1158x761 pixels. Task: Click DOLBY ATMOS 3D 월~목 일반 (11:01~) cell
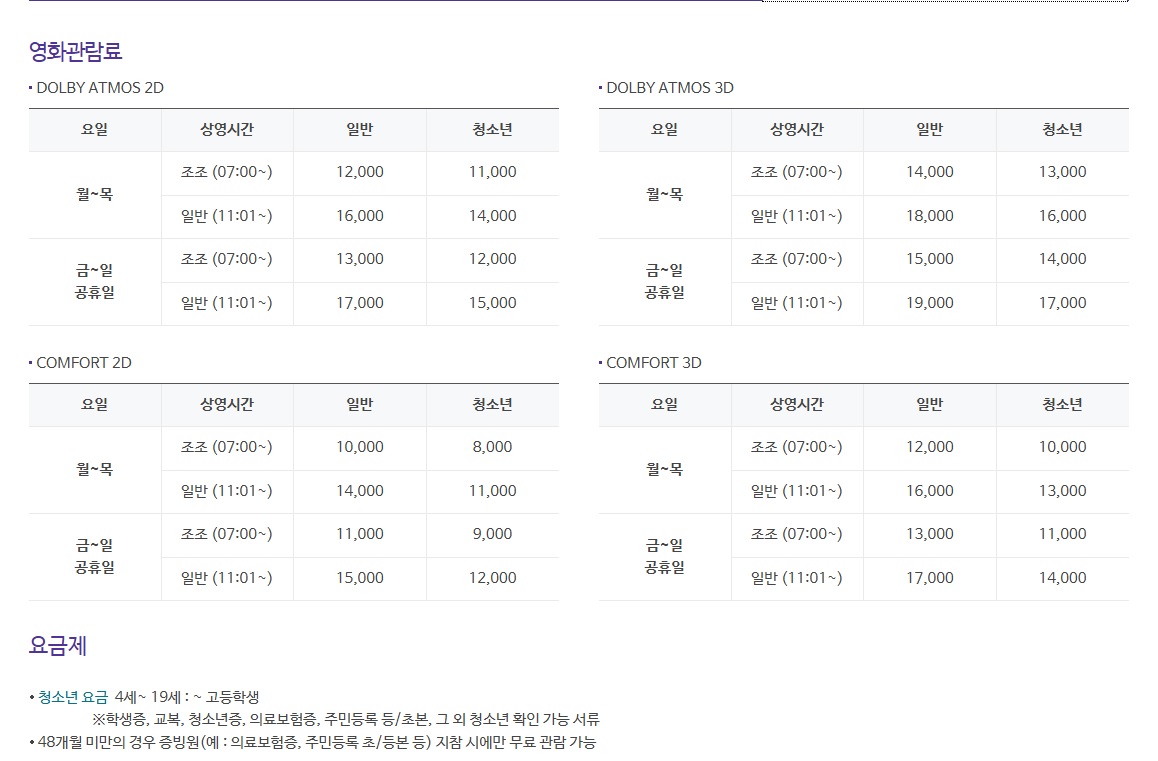797,216
